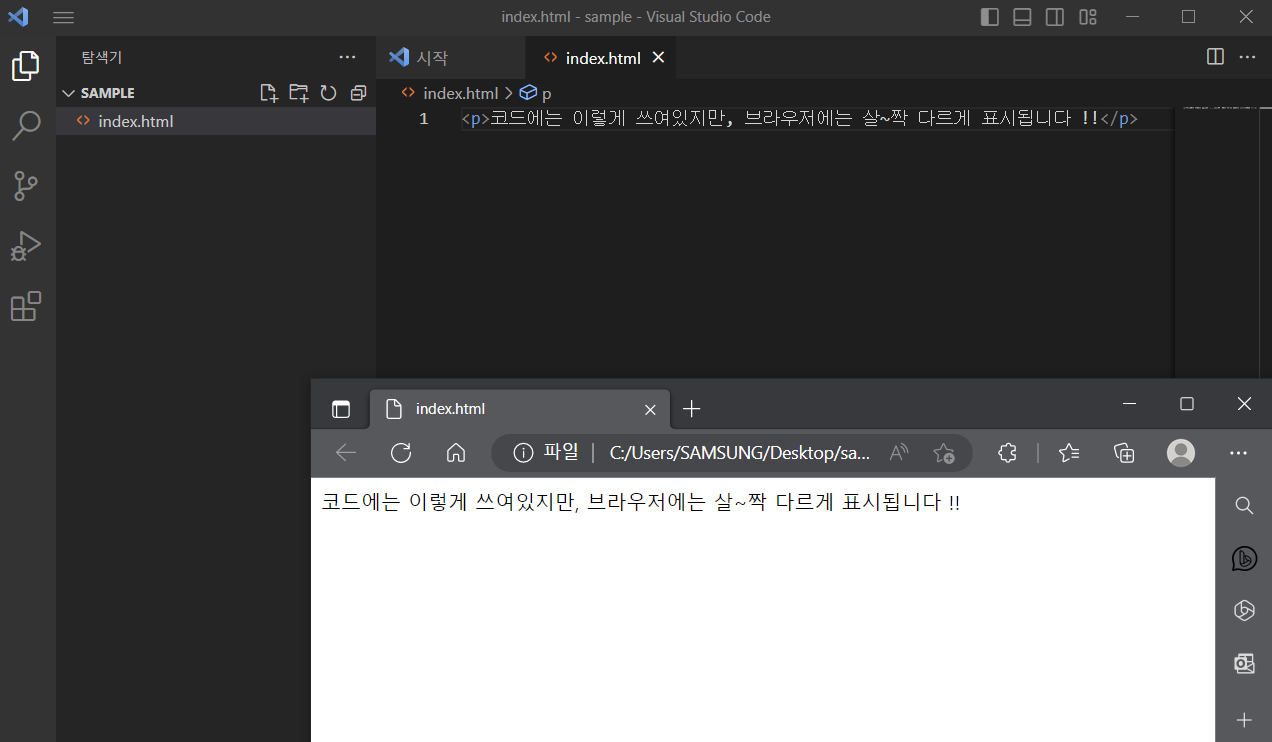
Task: Open Outlook in browser sidebar
Action: 1244,663
